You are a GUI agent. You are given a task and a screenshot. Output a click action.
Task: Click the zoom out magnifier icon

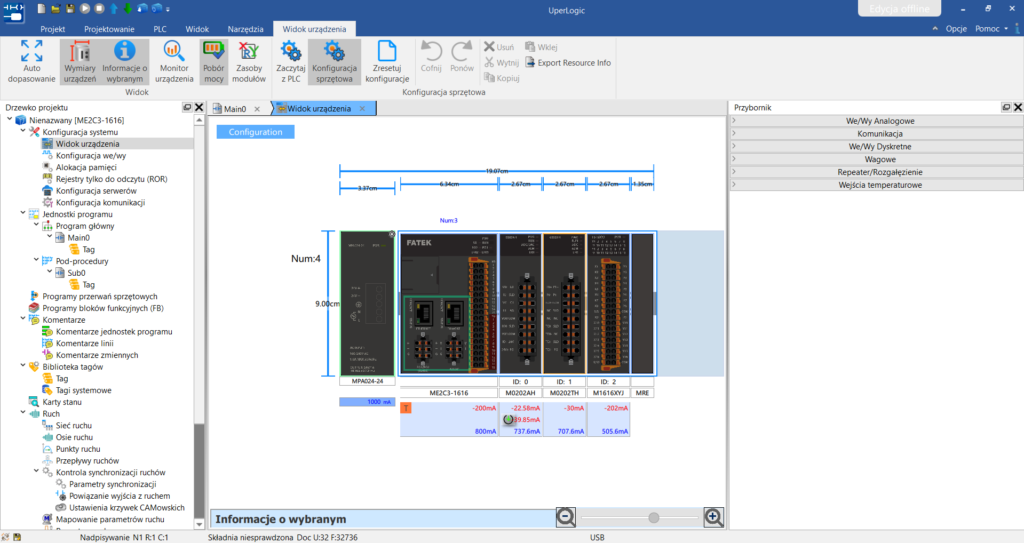(566, 518)
